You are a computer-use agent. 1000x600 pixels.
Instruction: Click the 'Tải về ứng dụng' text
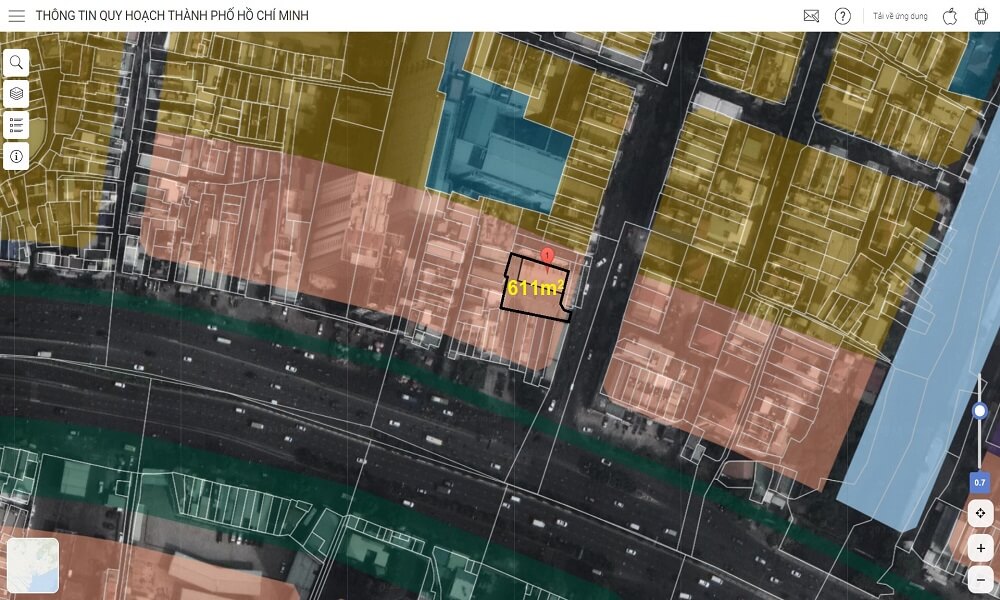tap(900, 16)
